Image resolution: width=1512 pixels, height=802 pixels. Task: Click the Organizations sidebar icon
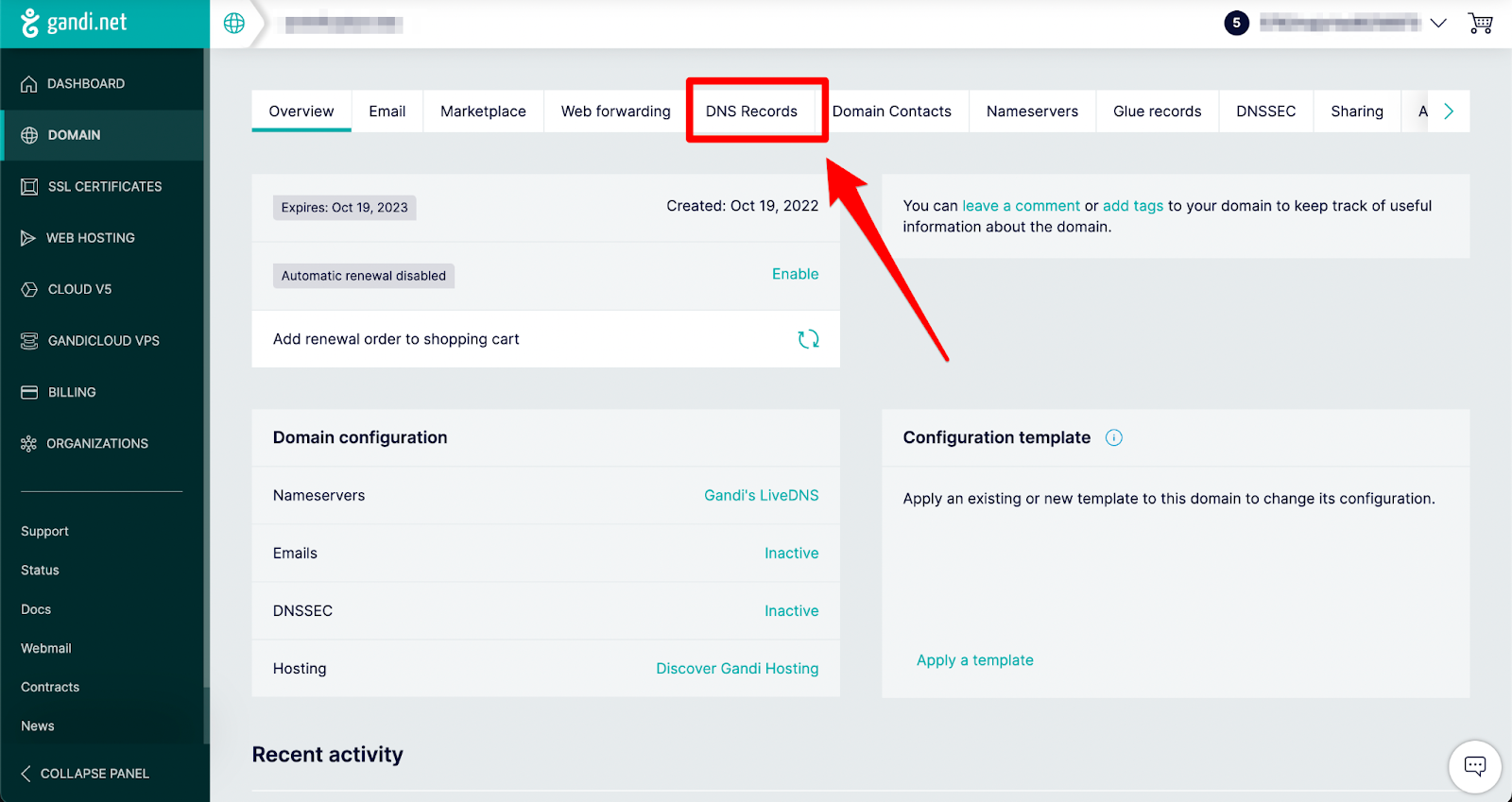point(28,444)
